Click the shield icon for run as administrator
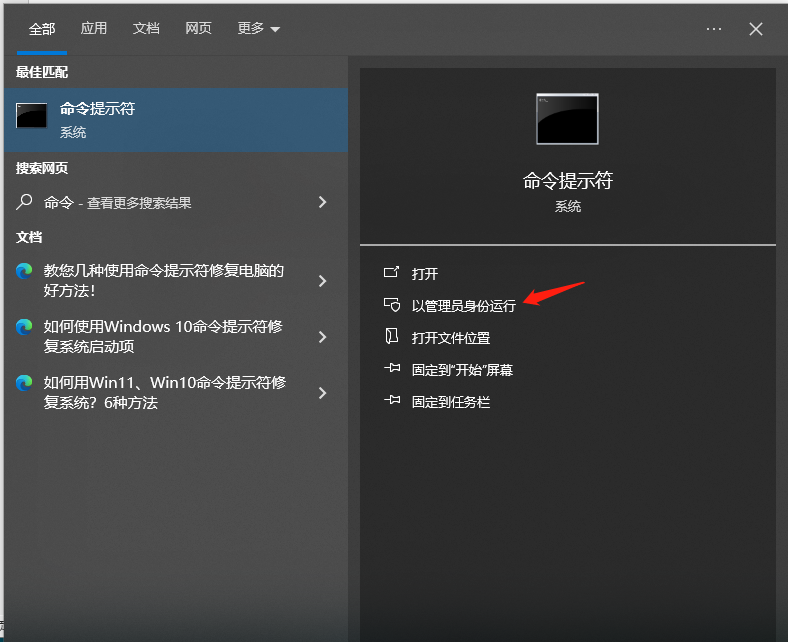 (x=392, y=305)
